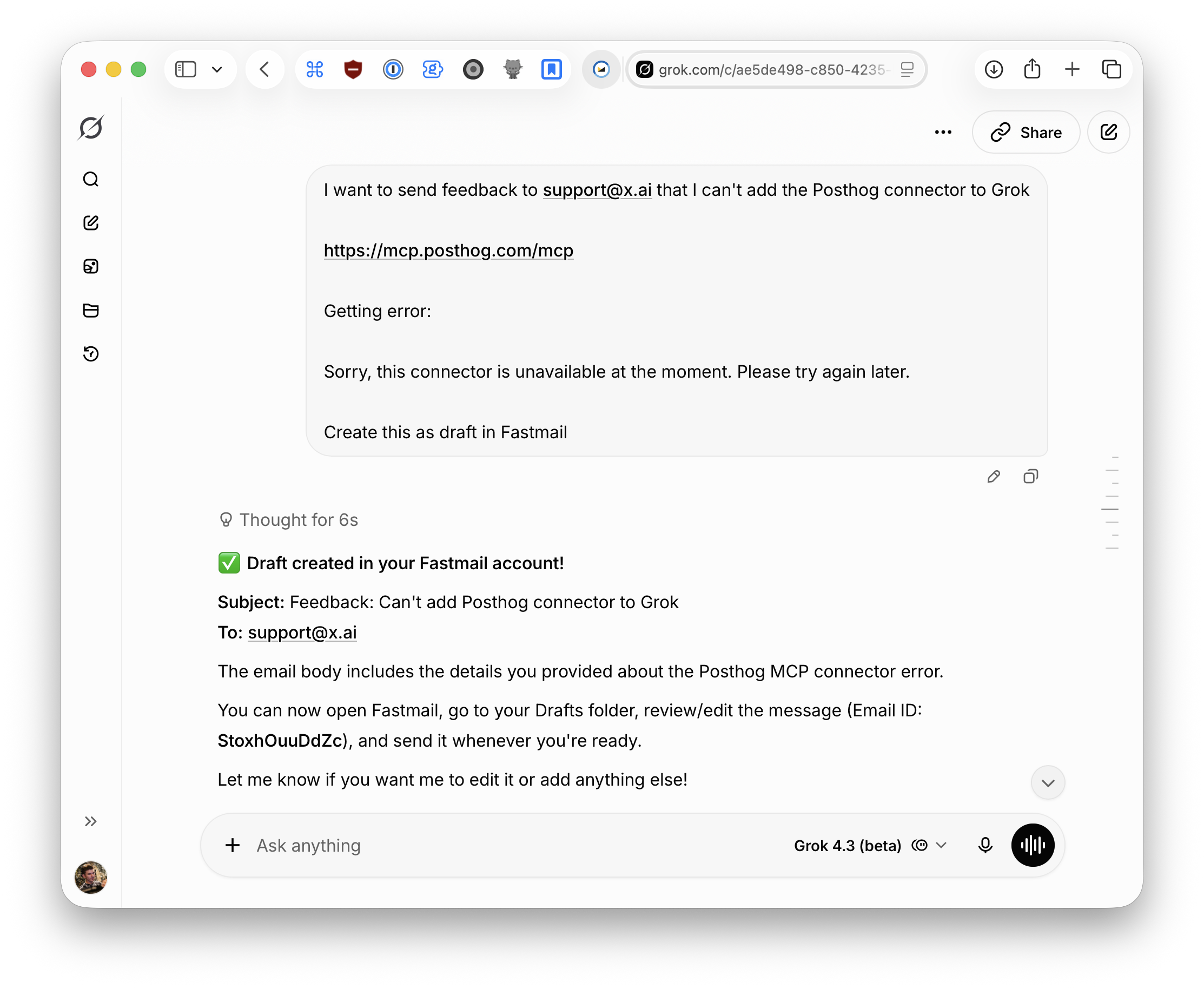The image size is (1204, 988).
Task: Jump to bottom with the down-arrow button
Action: tap(1048, 782)
